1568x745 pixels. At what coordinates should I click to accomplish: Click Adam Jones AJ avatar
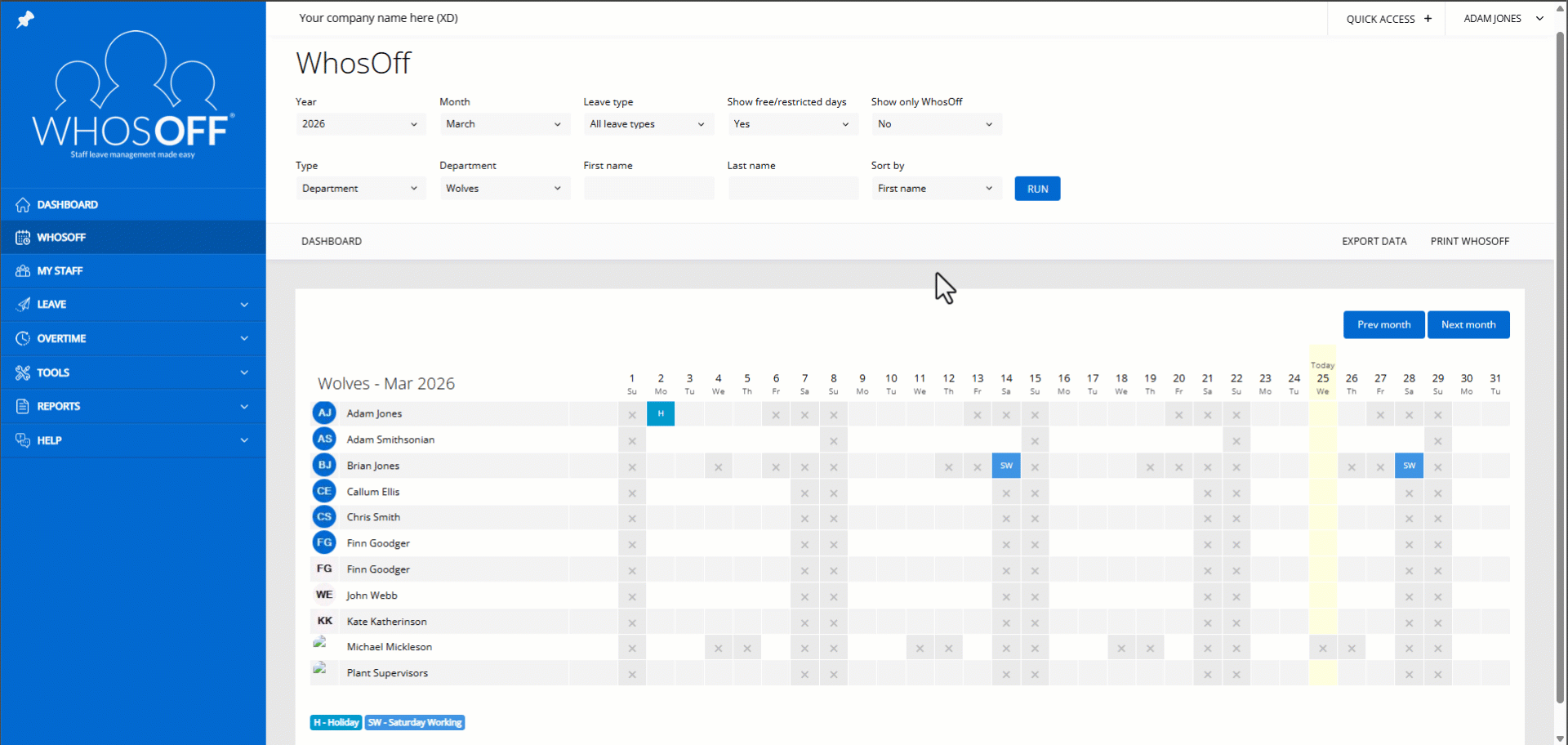[324, 413]
